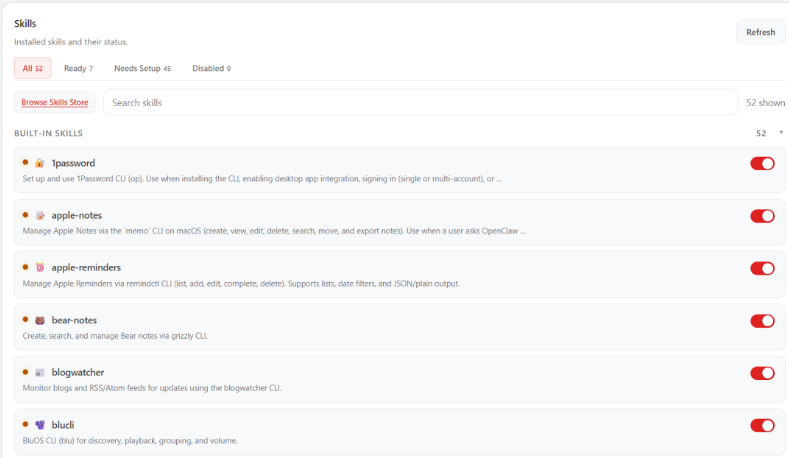Click the '52 shown' count label
789x459 pixels.
tap(765, 103)
